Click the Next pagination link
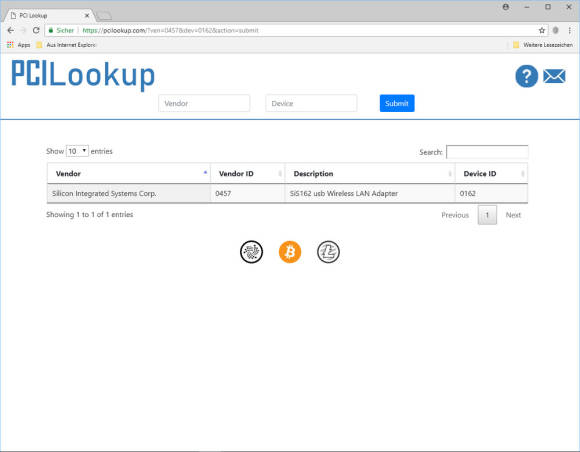Image resolution: width=580 pixels, height=452 pixels. coord(513,215)
